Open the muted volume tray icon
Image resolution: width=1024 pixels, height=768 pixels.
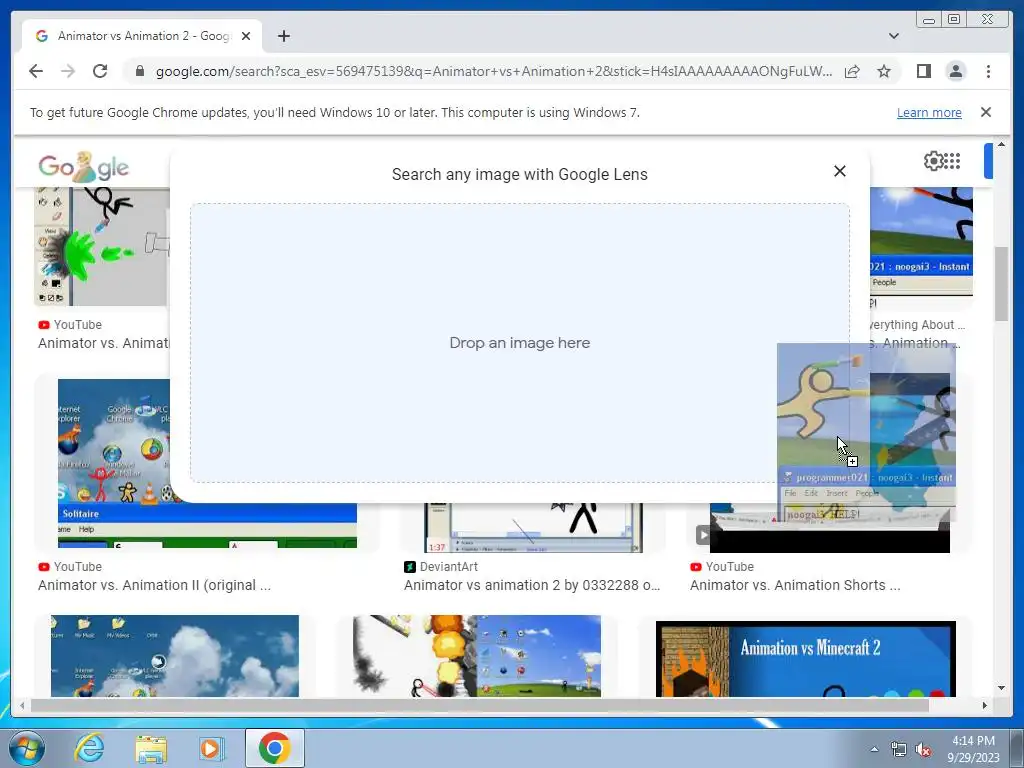[923, 750]
